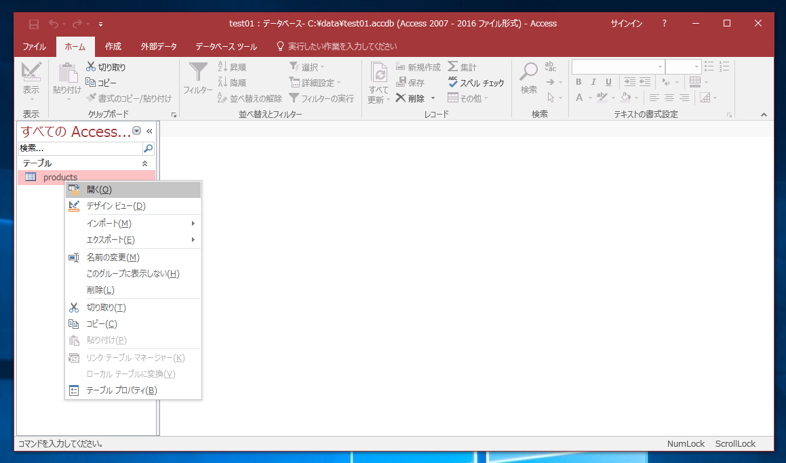Open the ファイル tab
Viewport: 786px width, 463px height.
click(34, 47)
